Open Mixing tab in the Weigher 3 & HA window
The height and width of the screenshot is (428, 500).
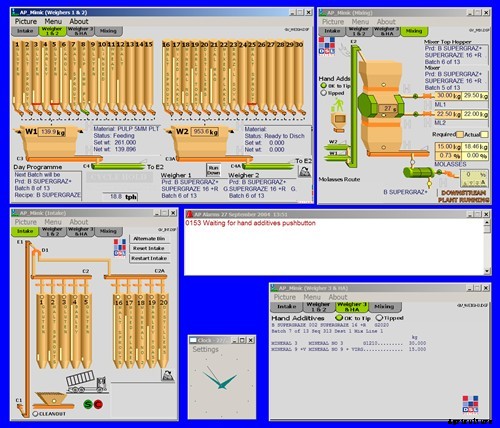pos(384,306)
